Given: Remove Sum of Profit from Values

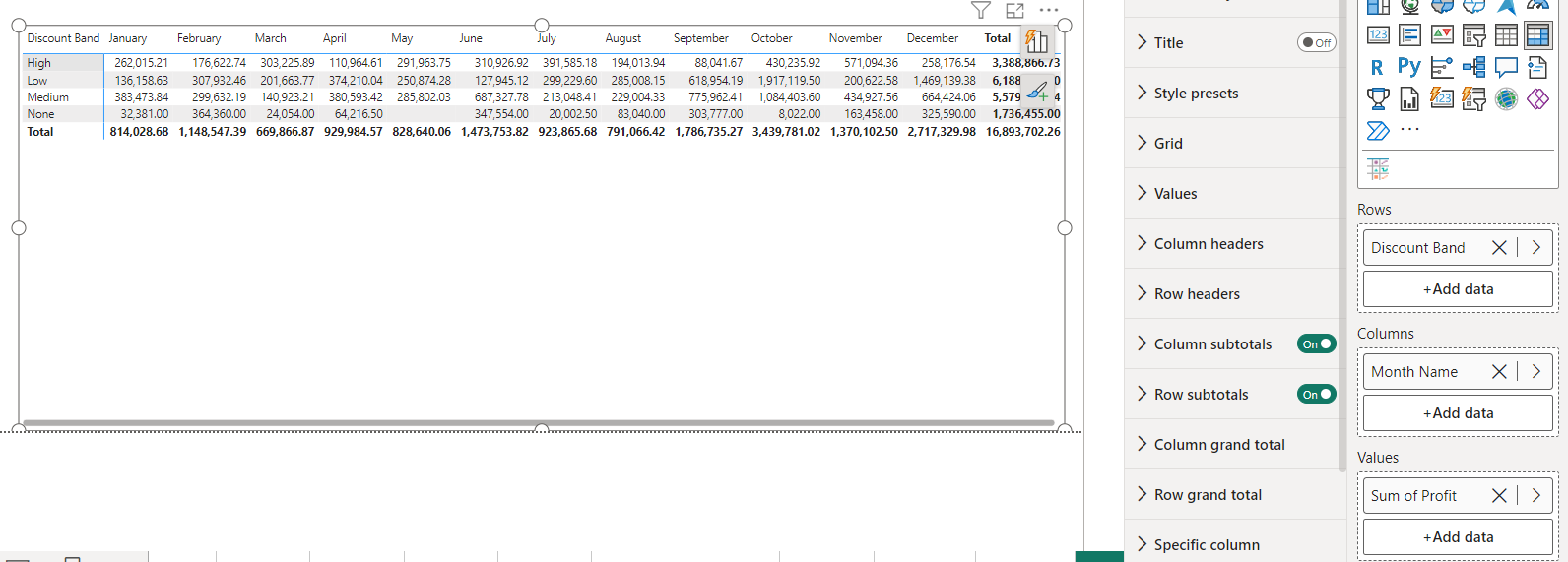Looking at the screenshot, I should click(1499, 496).
